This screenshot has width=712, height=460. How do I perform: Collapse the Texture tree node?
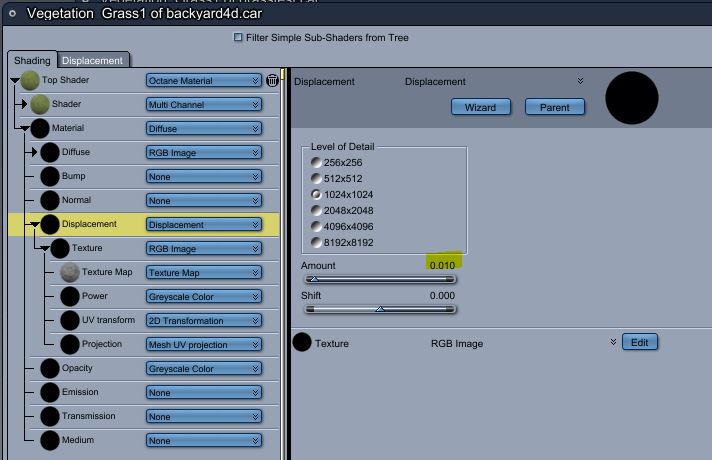point(45,248)
